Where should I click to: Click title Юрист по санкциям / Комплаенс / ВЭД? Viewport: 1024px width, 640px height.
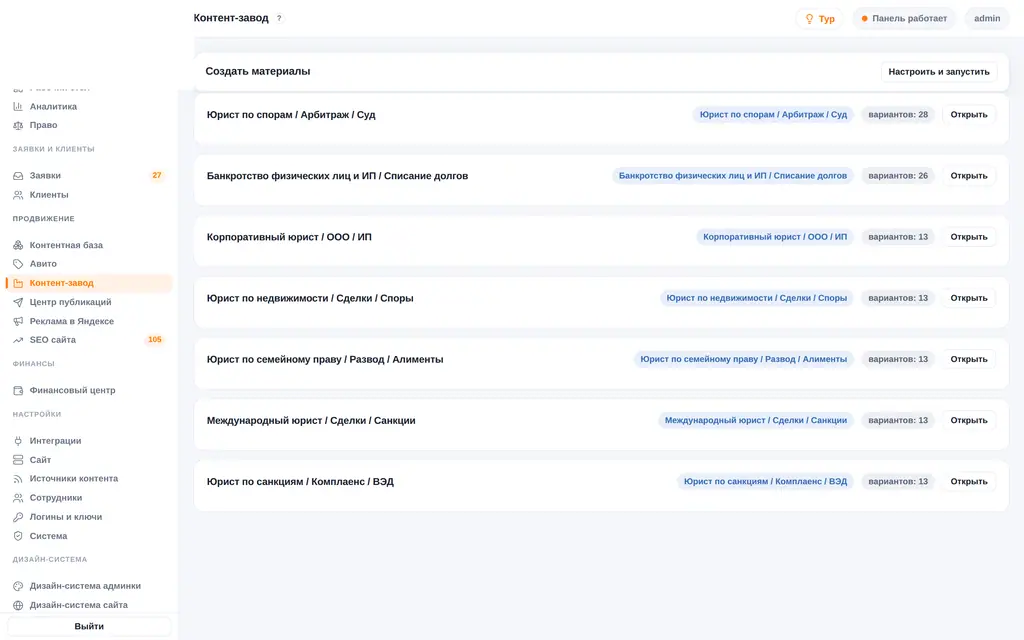point(300,482)
